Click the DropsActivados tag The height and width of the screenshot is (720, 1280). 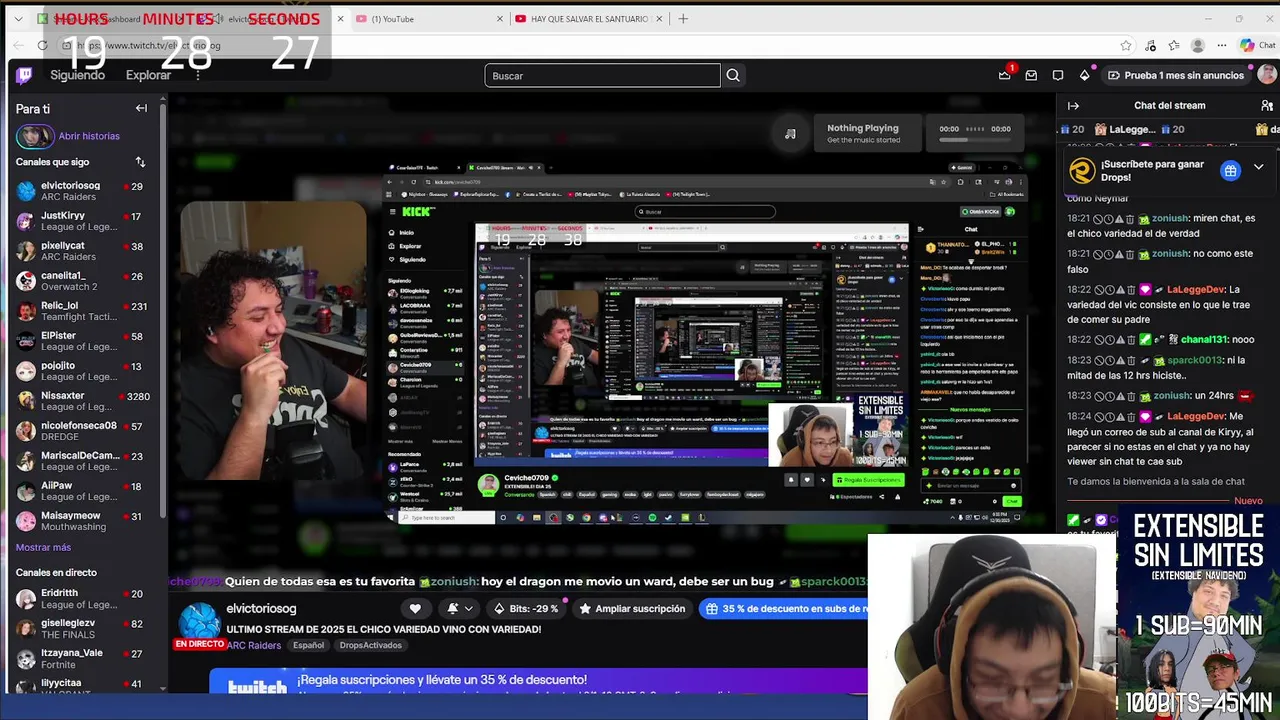370,645
